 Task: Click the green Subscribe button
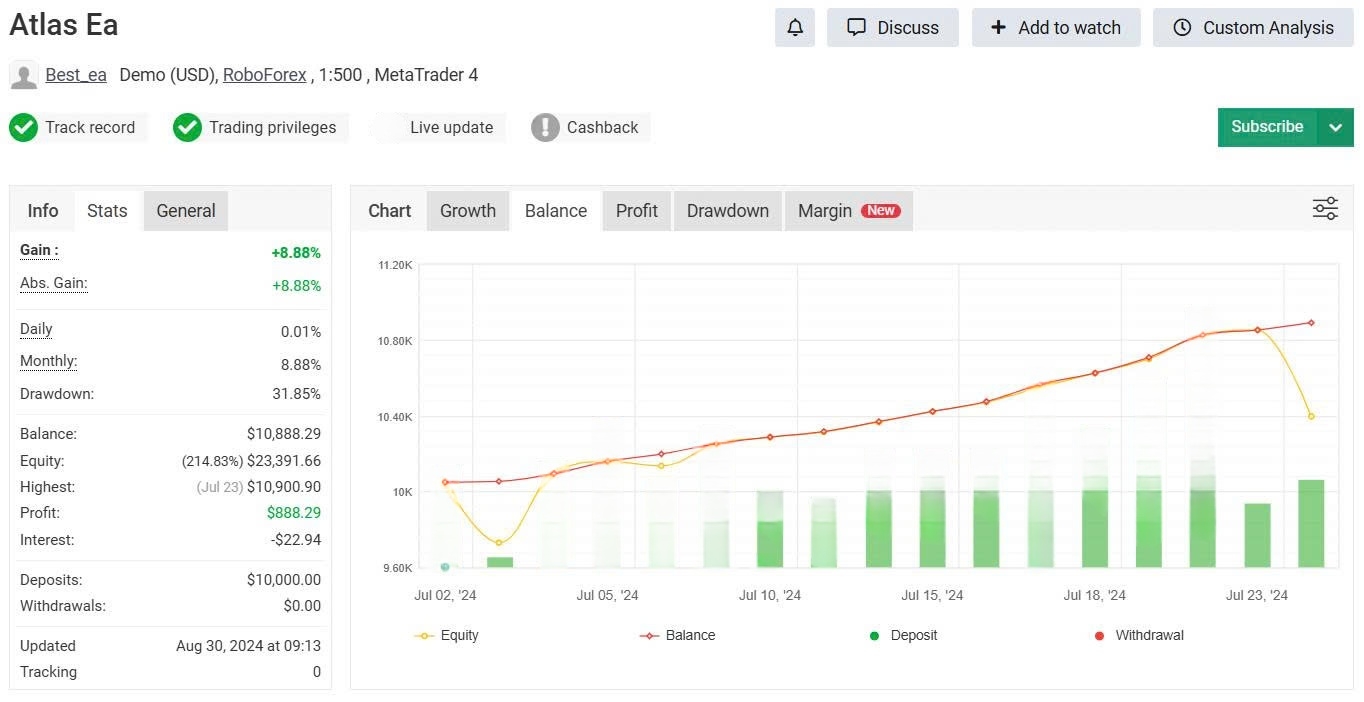click(x=1266, y=127)
